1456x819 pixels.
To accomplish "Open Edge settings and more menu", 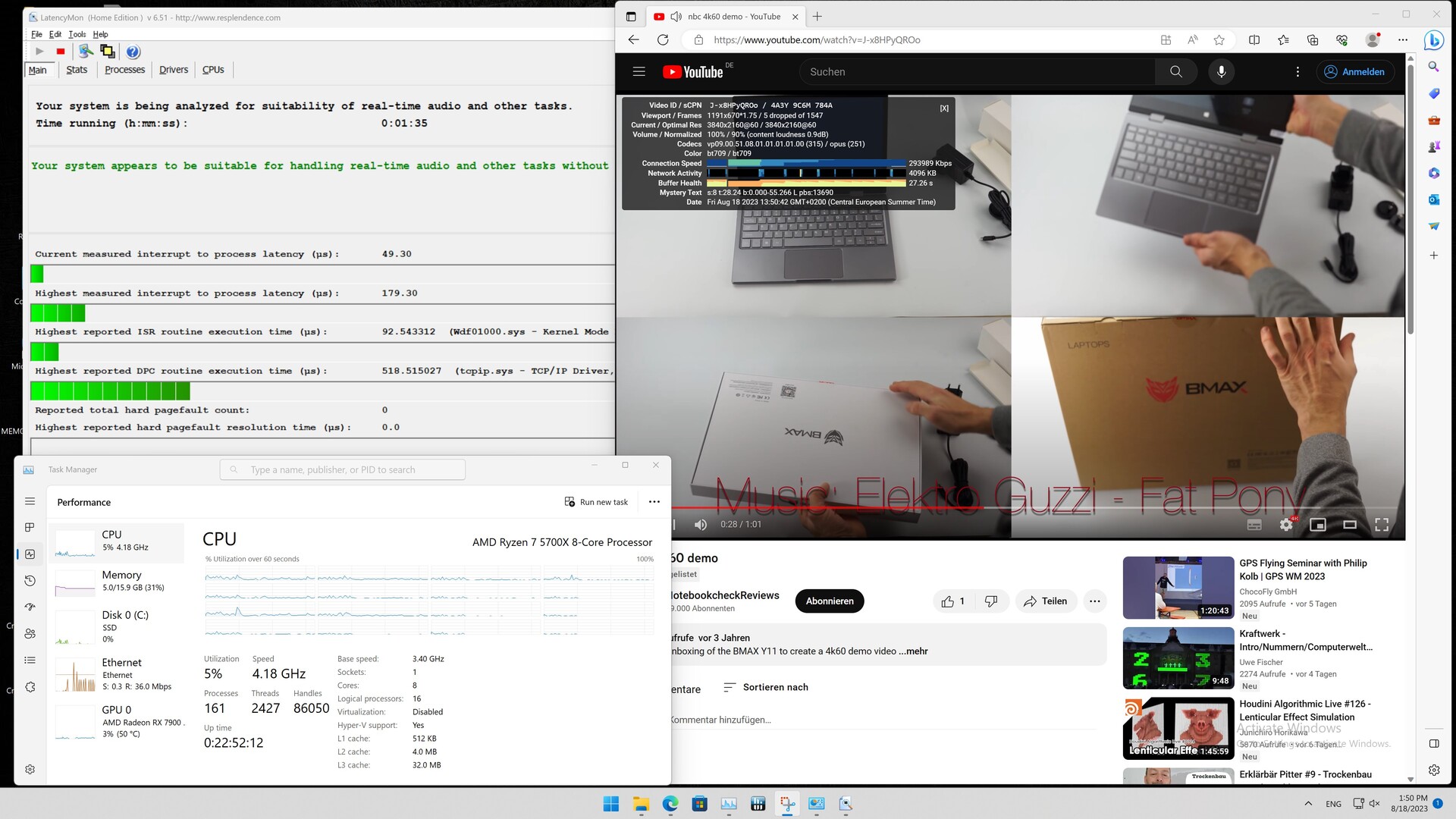I will (x=1403, y=40).
